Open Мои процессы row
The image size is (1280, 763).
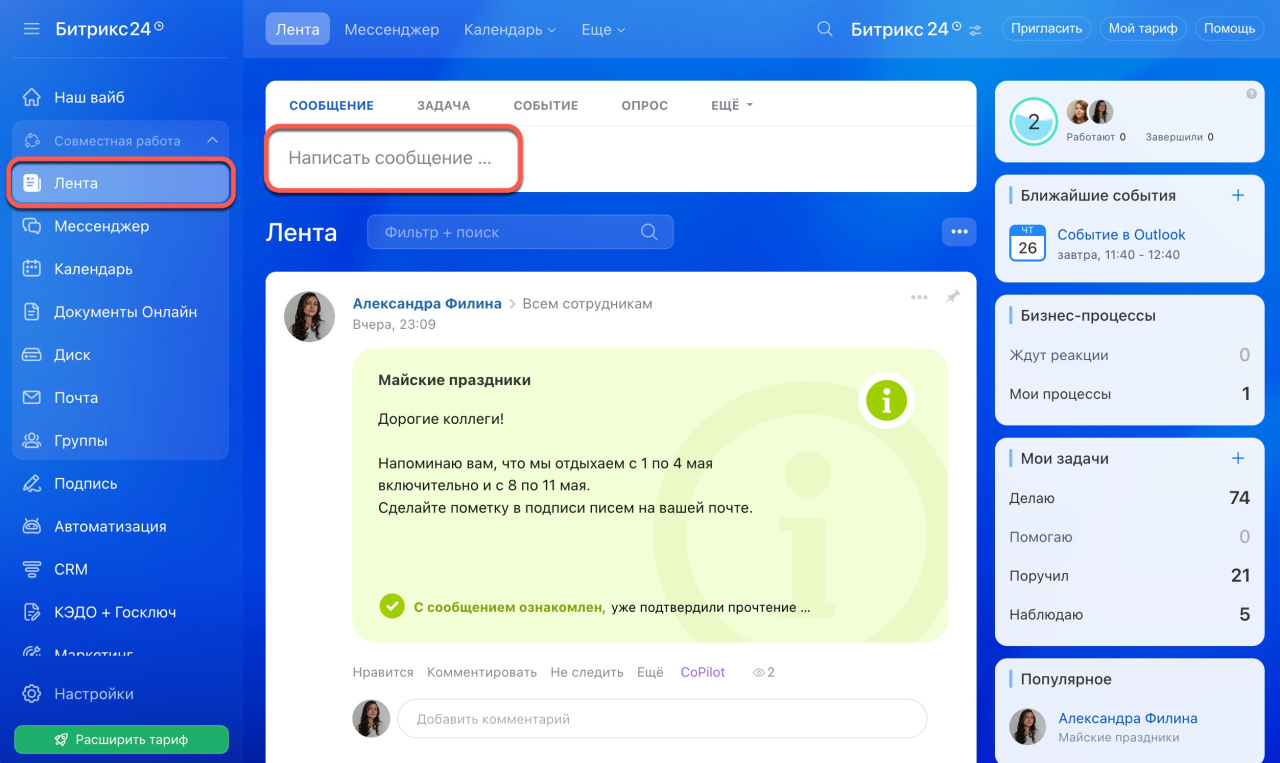[x=1129, y=394]
